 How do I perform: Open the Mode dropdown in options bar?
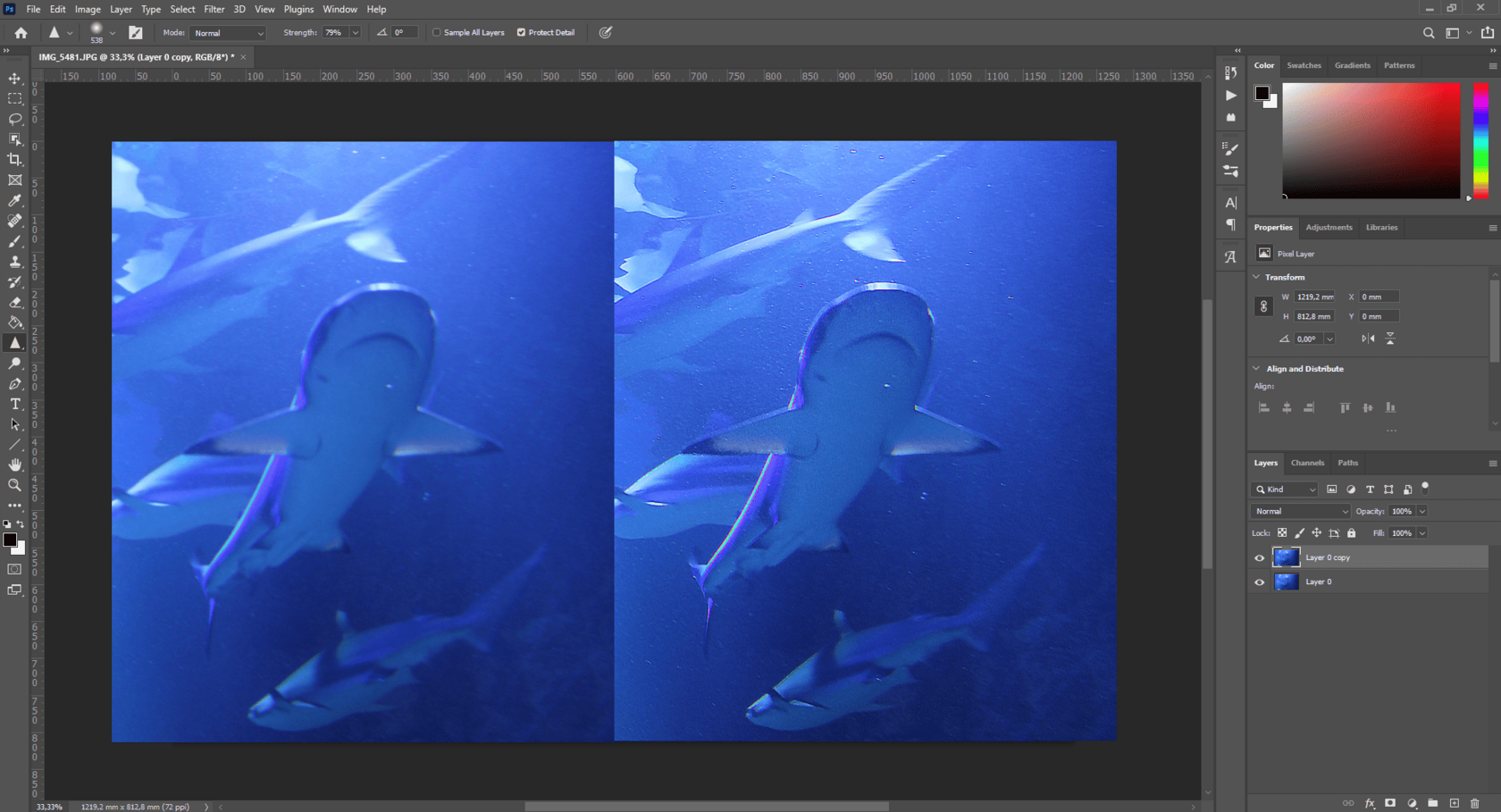pyautogui.click(x=228, y=32)
